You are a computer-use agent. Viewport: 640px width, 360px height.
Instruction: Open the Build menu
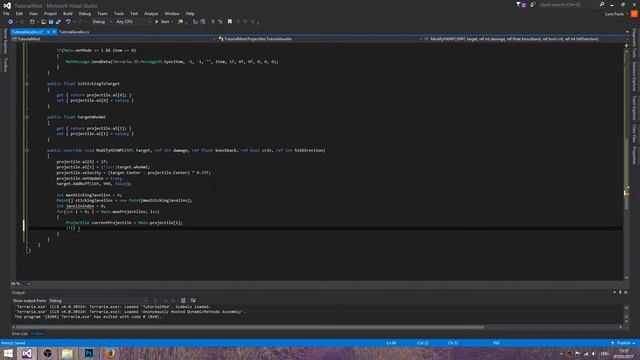[x=68, y=13]
